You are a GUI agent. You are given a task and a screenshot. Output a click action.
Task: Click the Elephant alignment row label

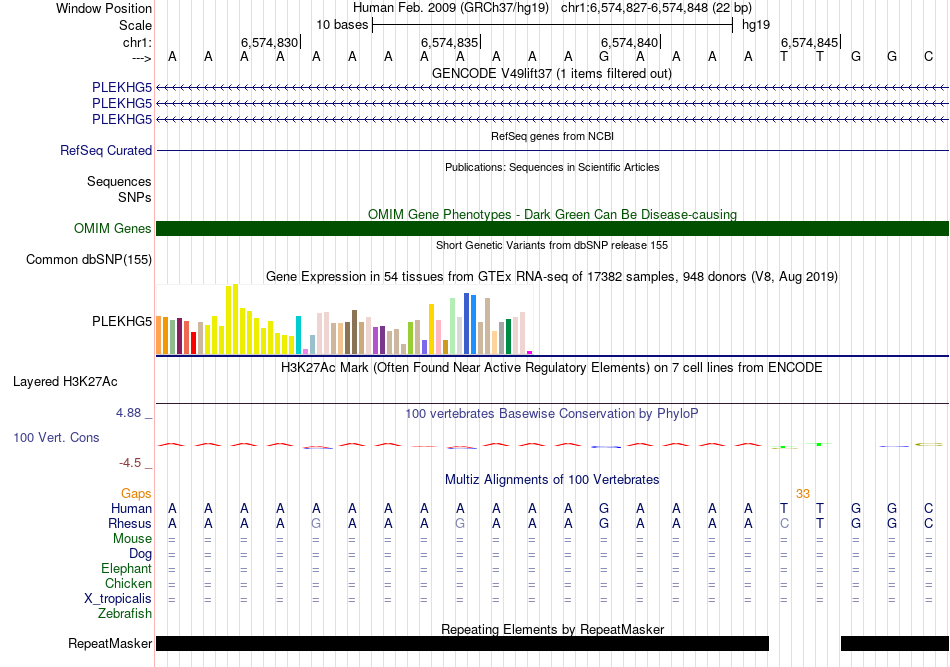[127, 568]
